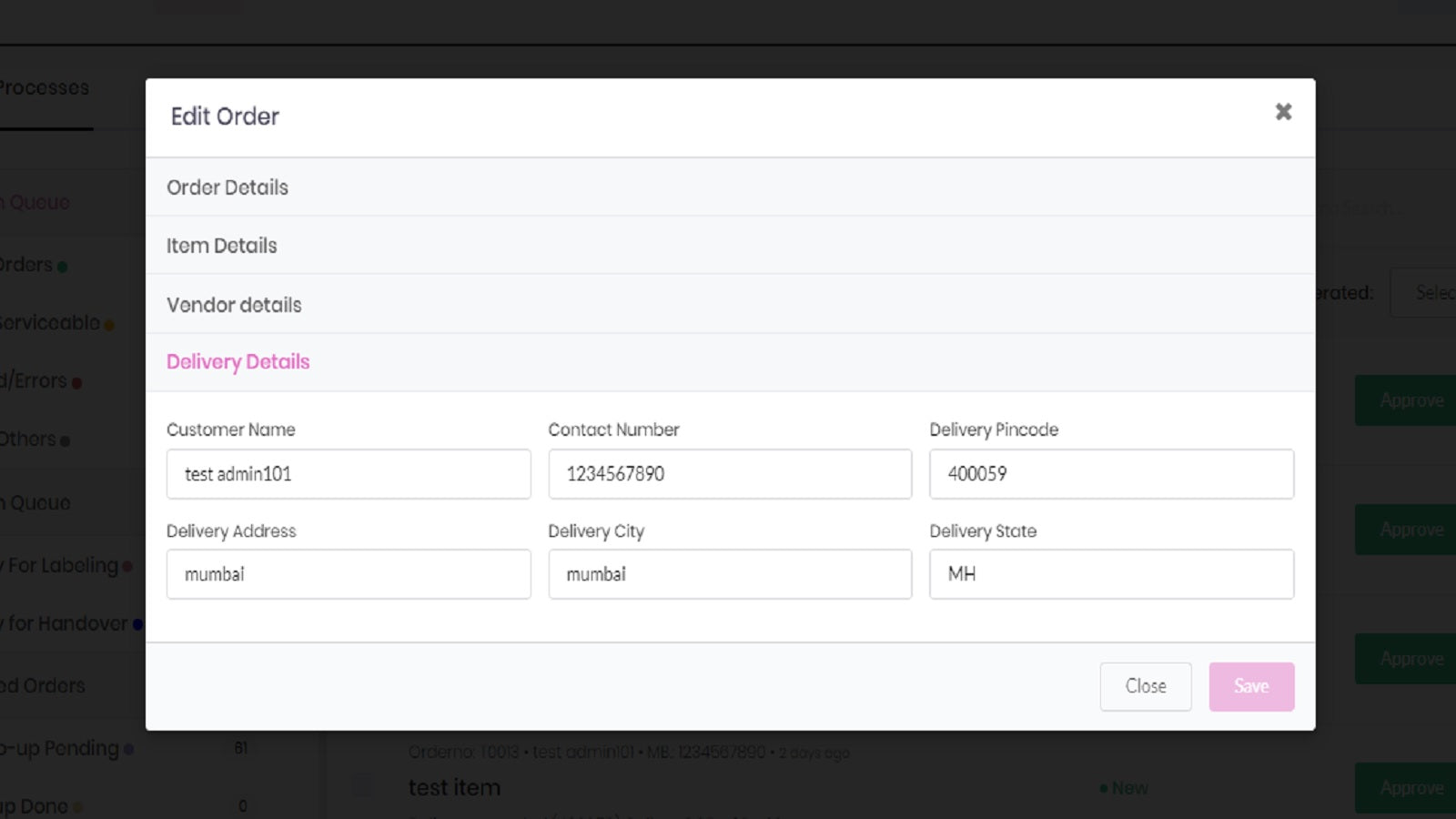Approve the topmost order in the list
The image size is (1456, 819).
(1411, 399)
